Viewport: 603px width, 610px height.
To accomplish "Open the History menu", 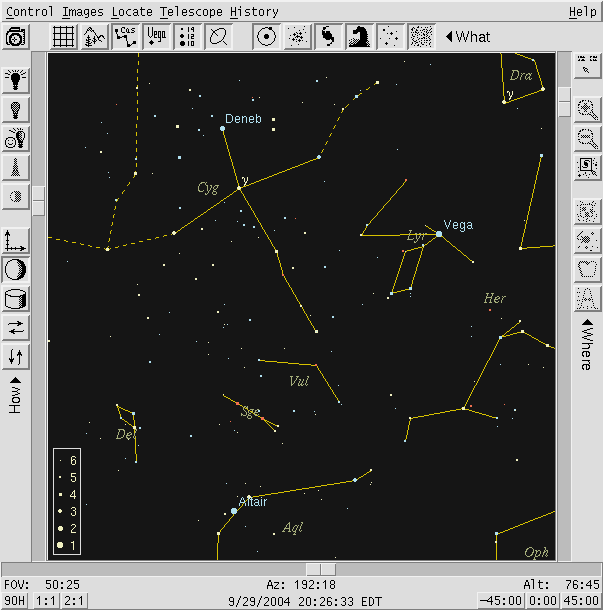I will coord(254,12).
